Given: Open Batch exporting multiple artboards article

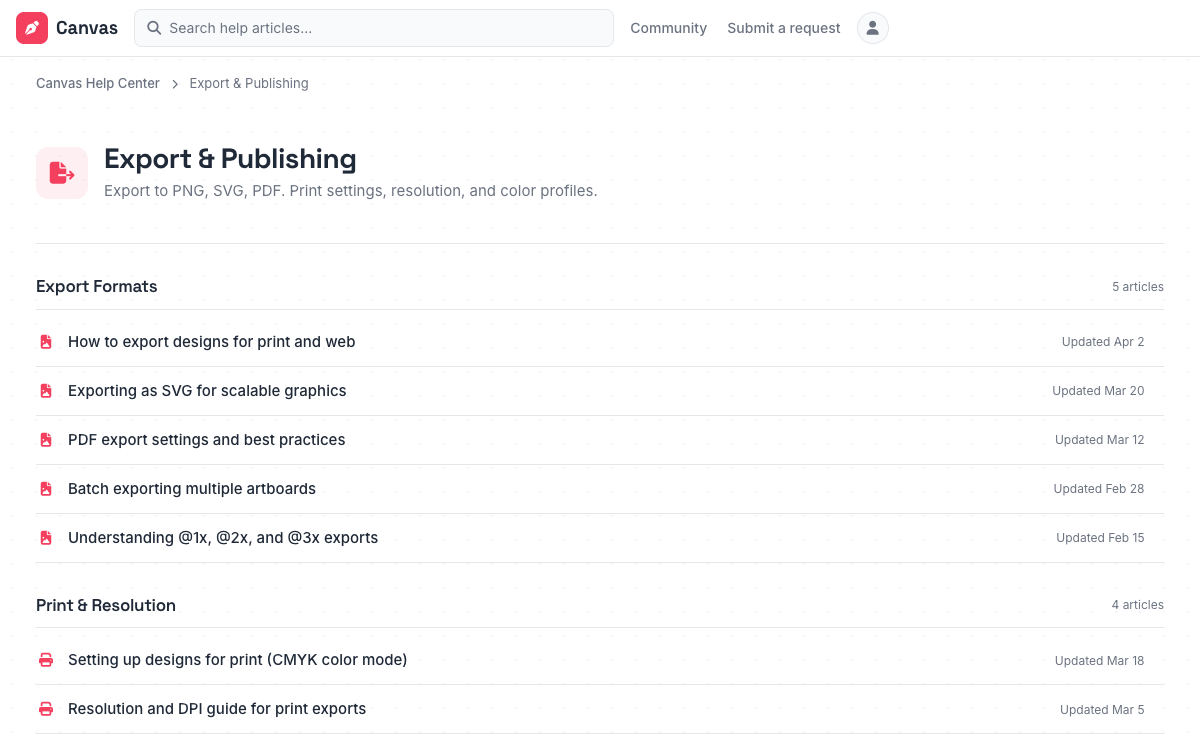Looking at the screenshot, I should 192,489.
